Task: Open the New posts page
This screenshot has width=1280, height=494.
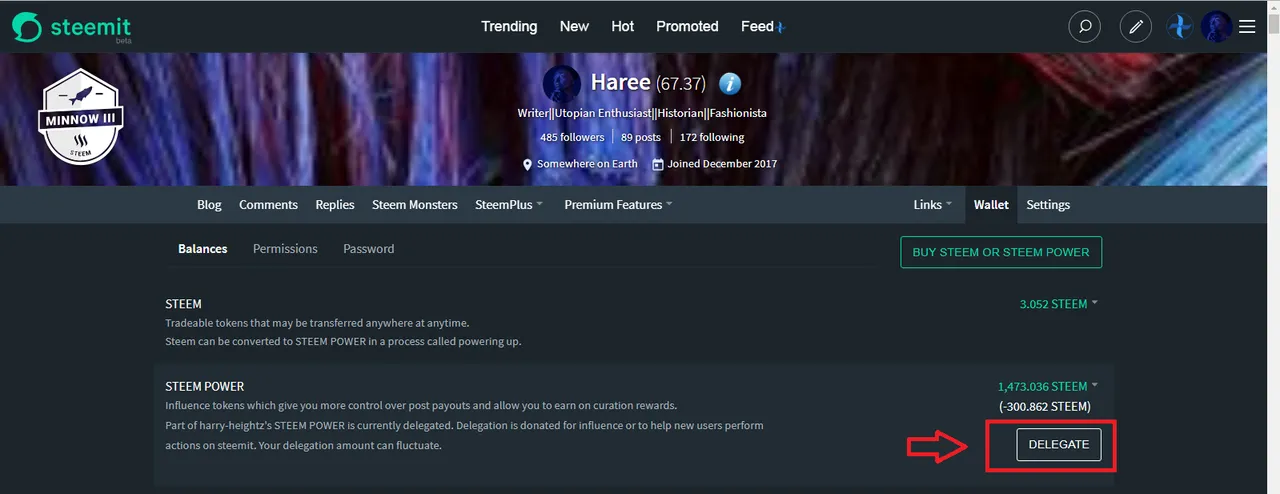Action: 574,27
